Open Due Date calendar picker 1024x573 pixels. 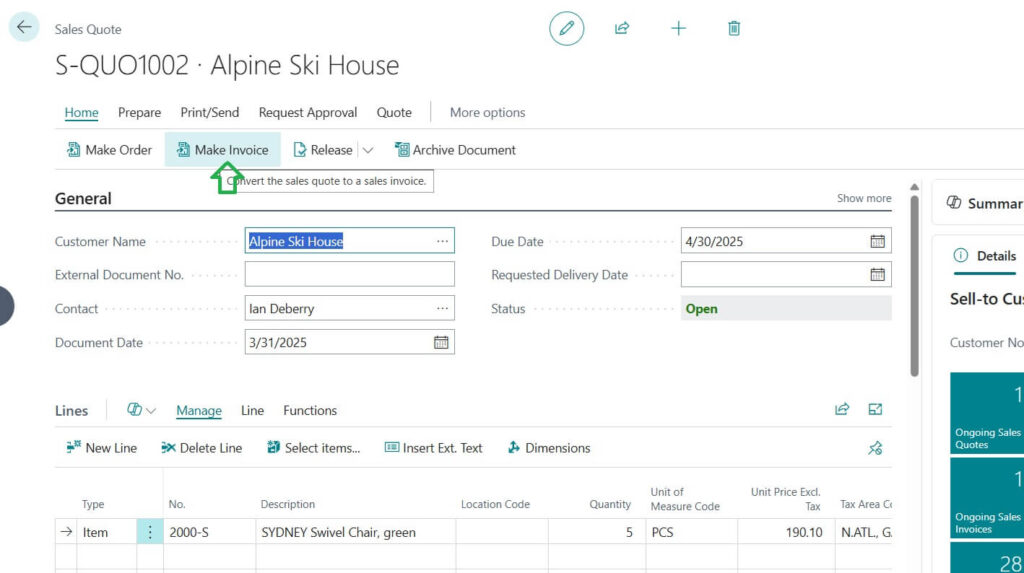[x=877, y=241]
